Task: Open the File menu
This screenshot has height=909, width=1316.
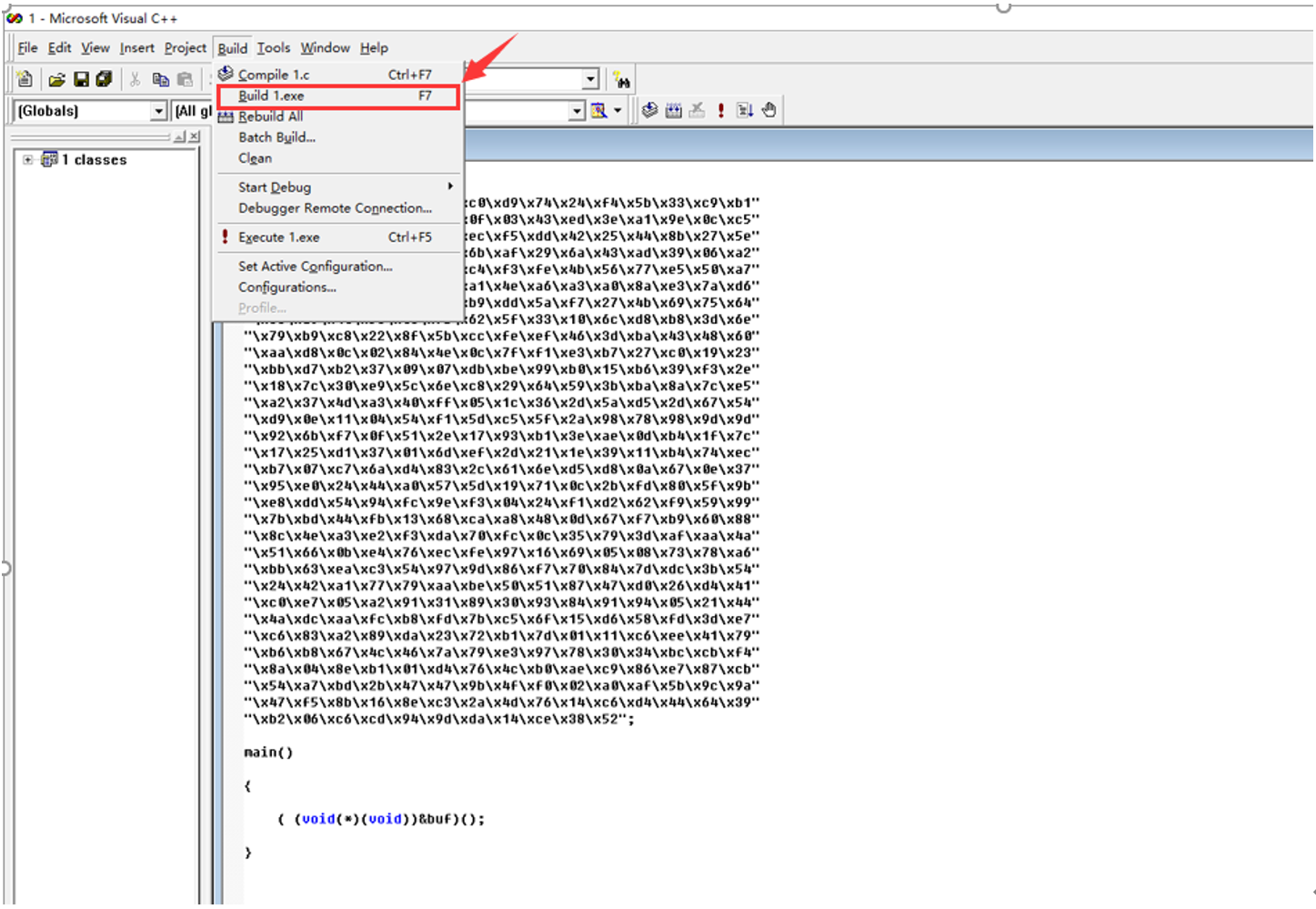Action: coord(27,47)
